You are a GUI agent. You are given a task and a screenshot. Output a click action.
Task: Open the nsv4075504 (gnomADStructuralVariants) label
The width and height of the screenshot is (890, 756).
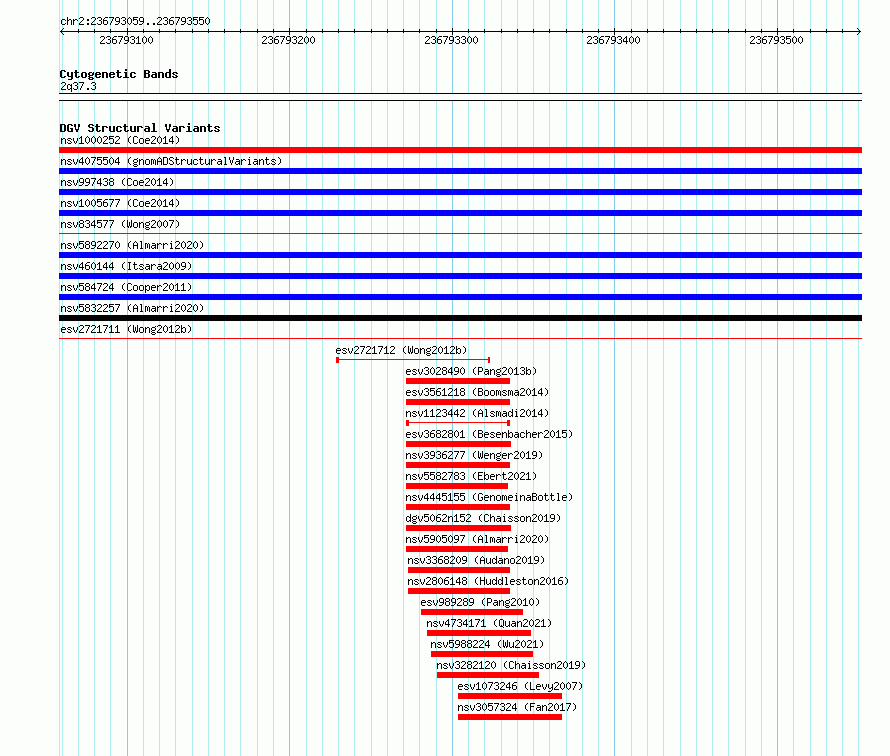[x=171, y=161]
